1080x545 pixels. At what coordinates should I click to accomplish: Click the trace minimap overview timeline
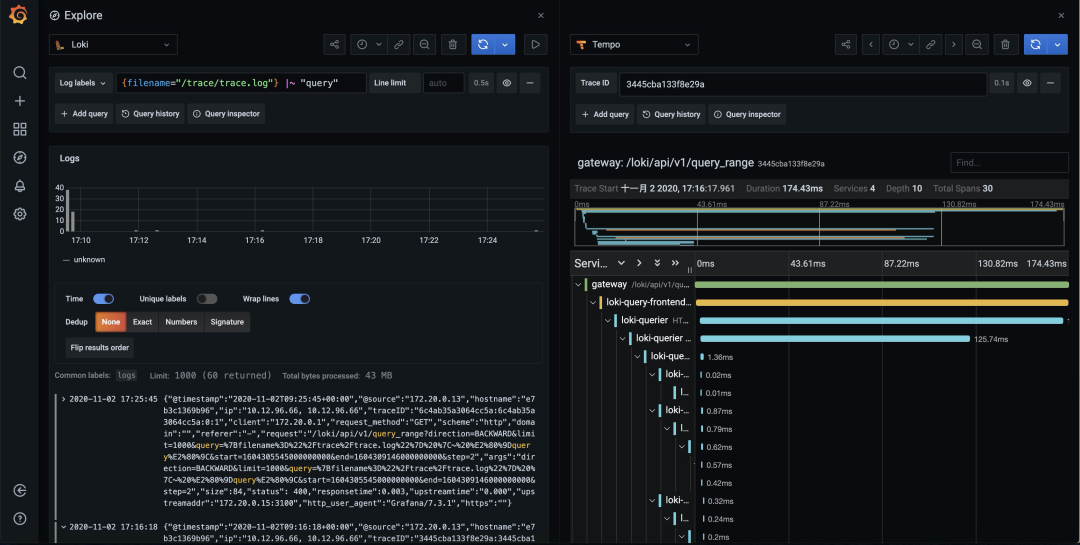(819, 227)
